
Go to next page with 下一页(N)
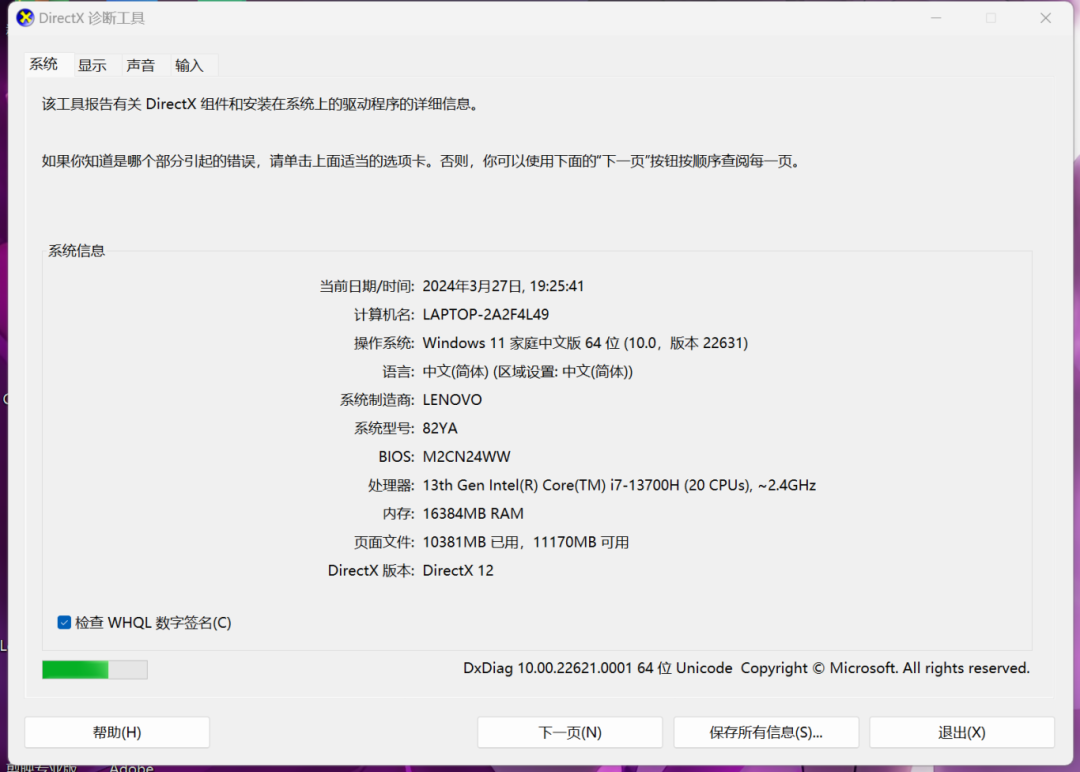pos(570,732)
